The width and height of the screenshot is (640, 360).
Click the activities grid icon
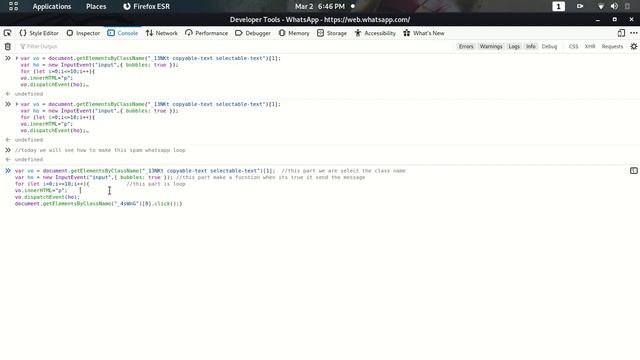[x=13, y=7]
